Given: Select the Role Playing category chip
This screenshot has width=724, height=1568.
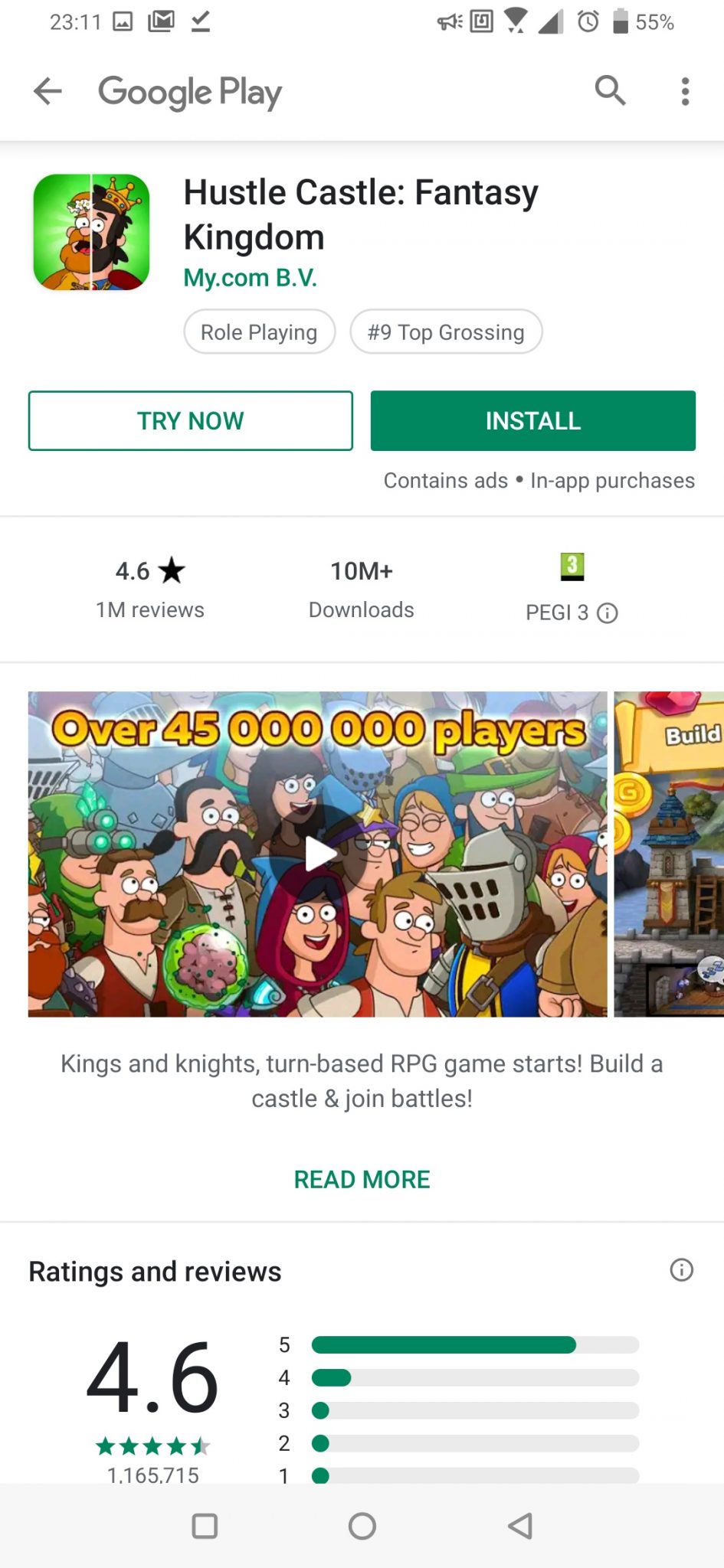Looking at the screenshot, I should coord(260,332).
